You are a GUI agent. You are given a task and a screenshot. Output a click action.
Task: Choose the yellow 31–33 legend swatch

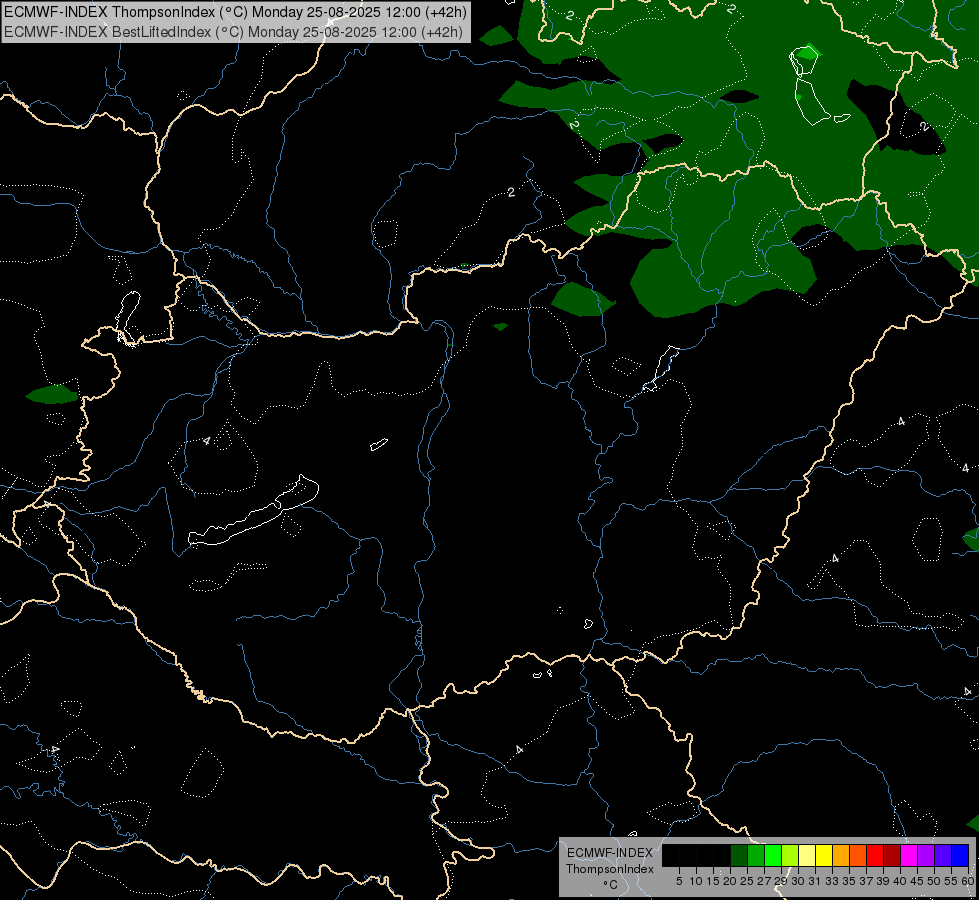[x=824, y=855]
